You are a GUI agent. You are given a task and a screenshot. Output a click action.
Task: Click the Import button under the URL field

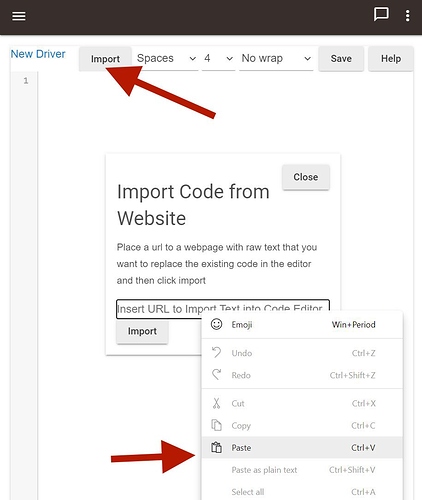142,331
